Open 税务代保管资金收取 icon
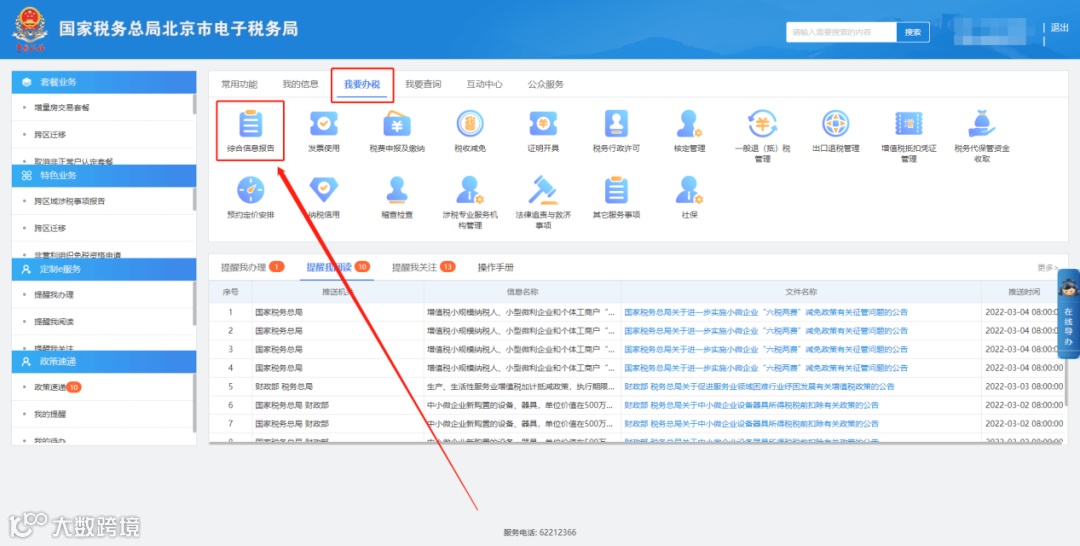The width and height of the screenshot is (1080, 546). 982,136
